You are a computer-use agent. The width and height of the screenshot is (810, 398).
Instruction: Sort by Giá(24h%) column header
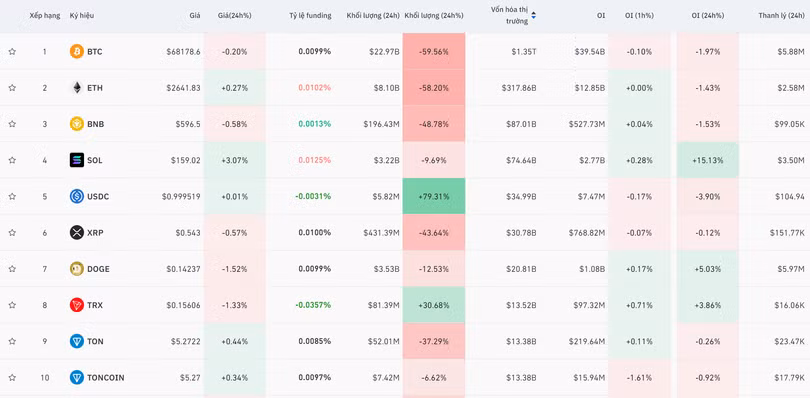coord(235,16)
